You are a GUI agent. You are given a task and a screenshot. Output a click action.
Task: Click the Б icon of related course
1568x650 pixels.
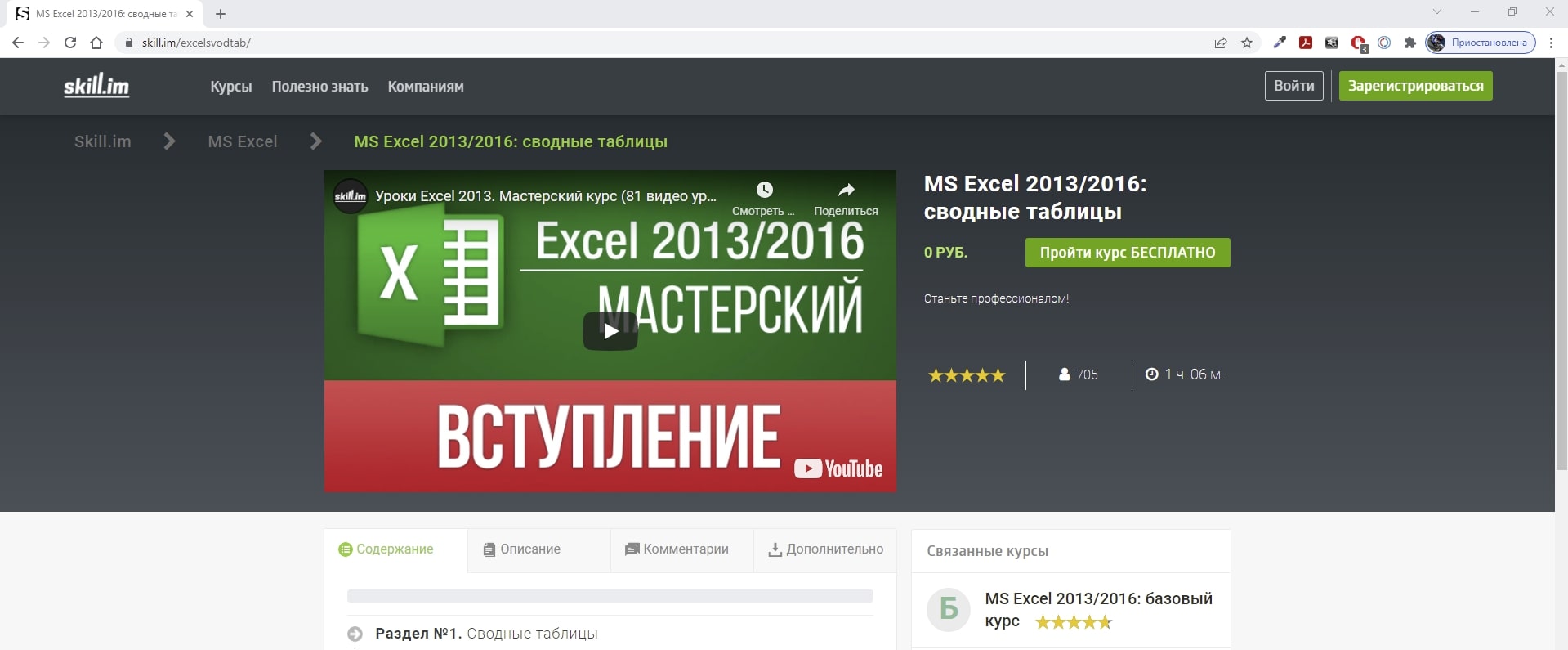[949, 609]
